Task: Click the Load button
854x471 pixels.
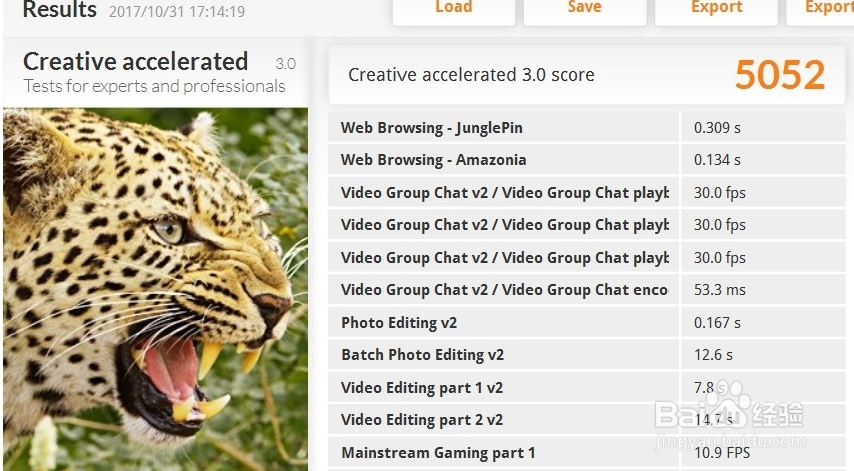Action: (453, 8)
